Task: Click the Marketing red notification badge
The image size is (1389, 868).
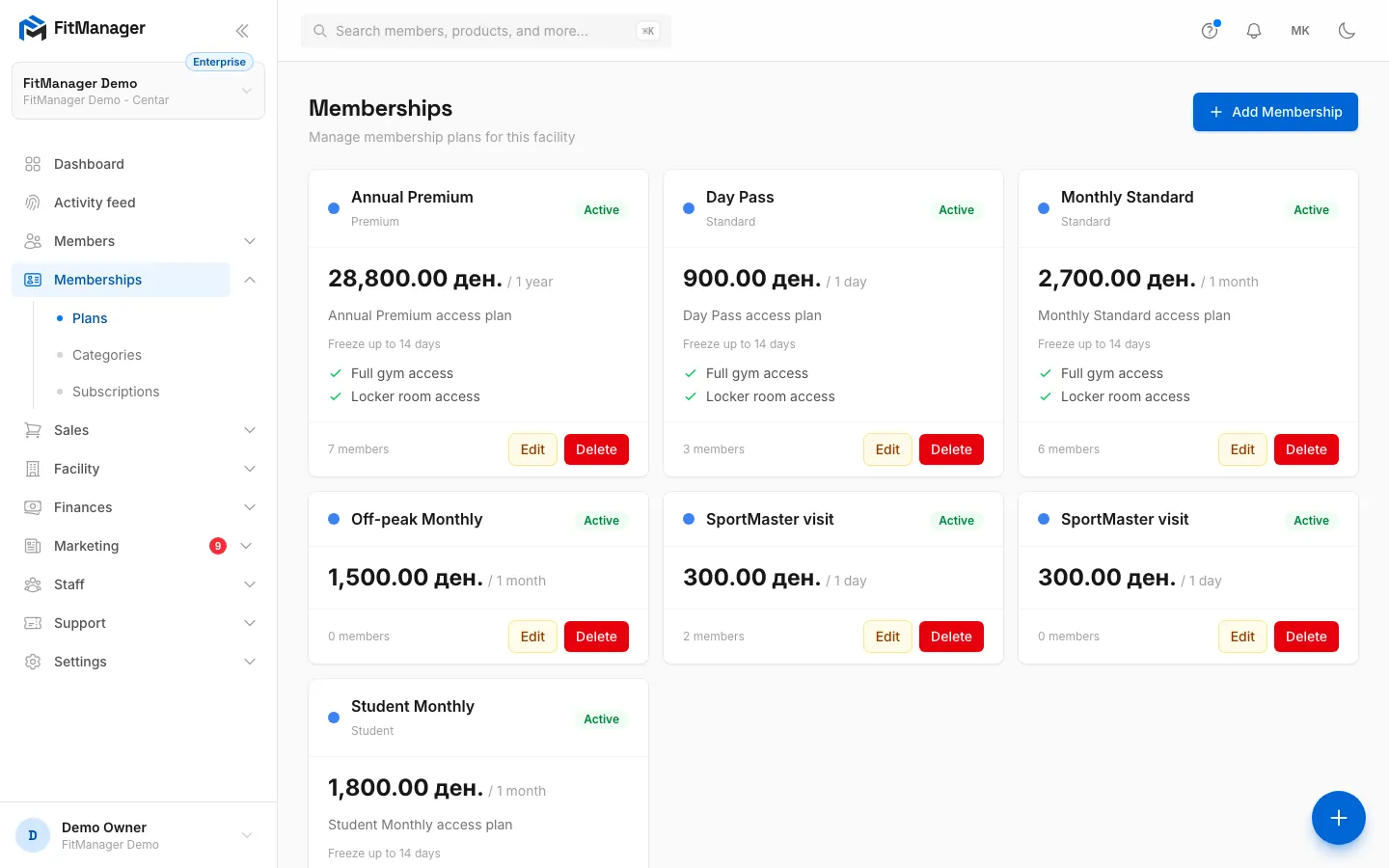Action: (218, 546)
